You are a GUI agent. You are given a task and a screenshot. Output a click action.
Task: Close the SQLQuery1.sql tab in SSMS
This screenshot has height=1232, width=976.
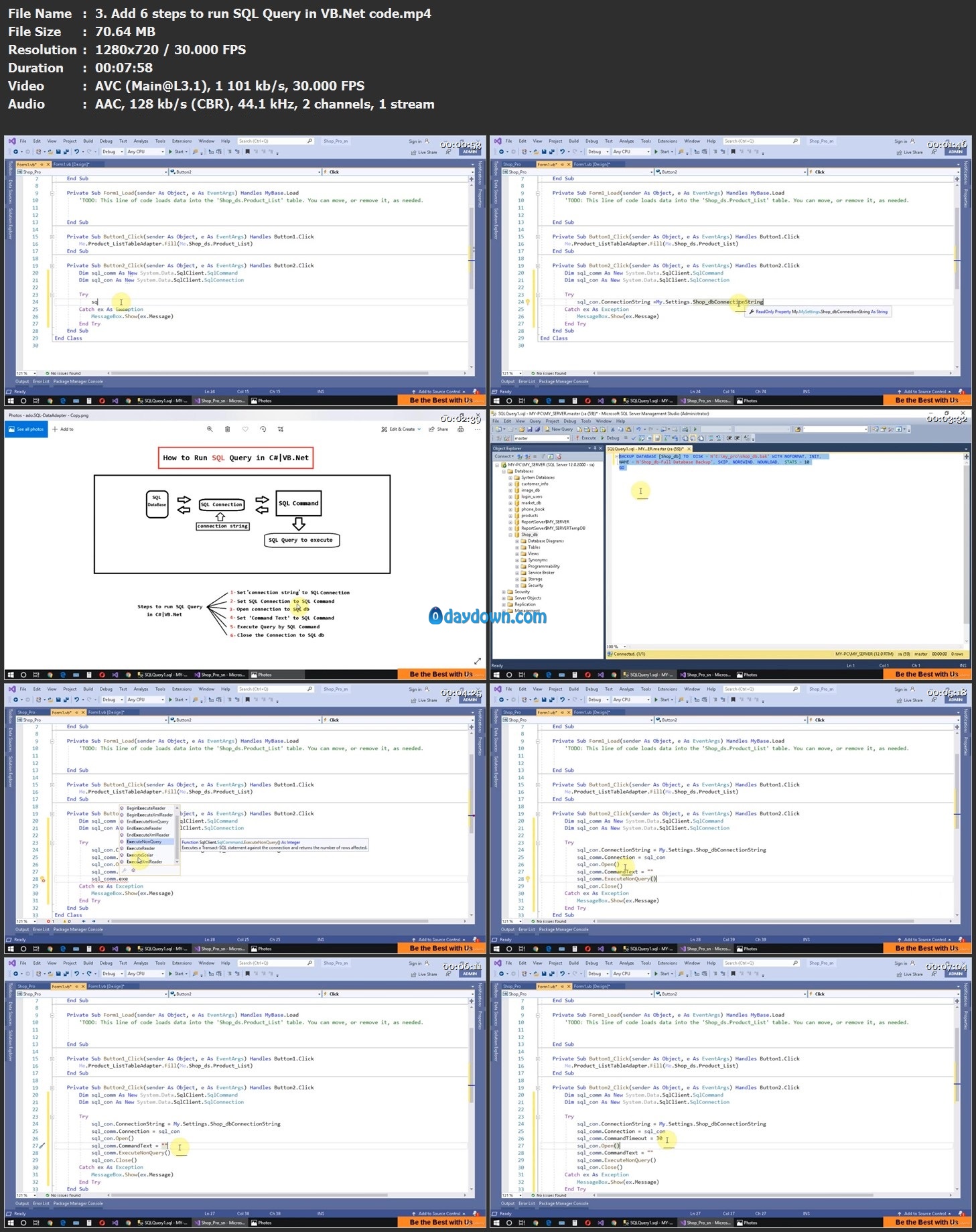689,449
